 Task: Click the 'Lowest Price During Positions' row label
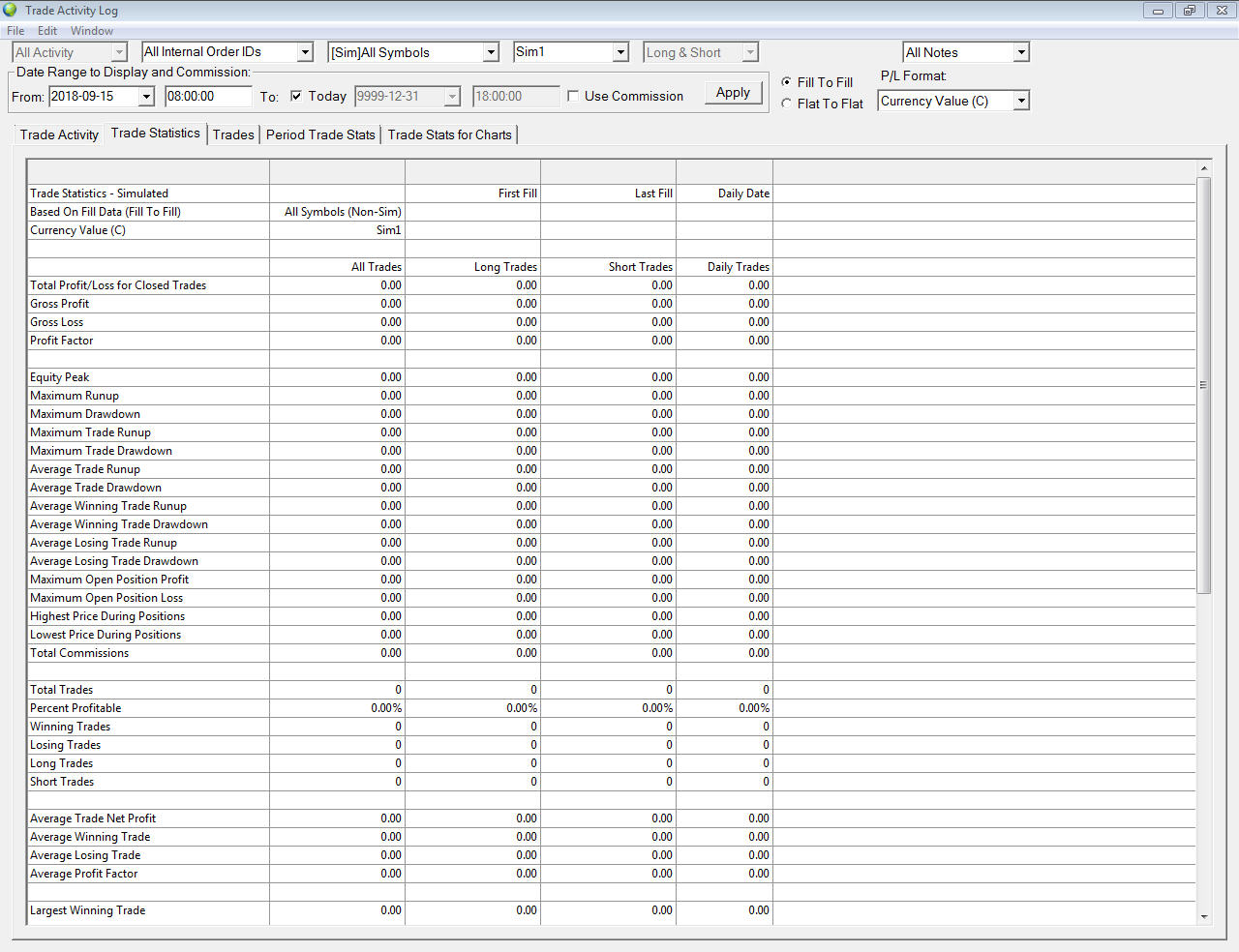(106, 635)
